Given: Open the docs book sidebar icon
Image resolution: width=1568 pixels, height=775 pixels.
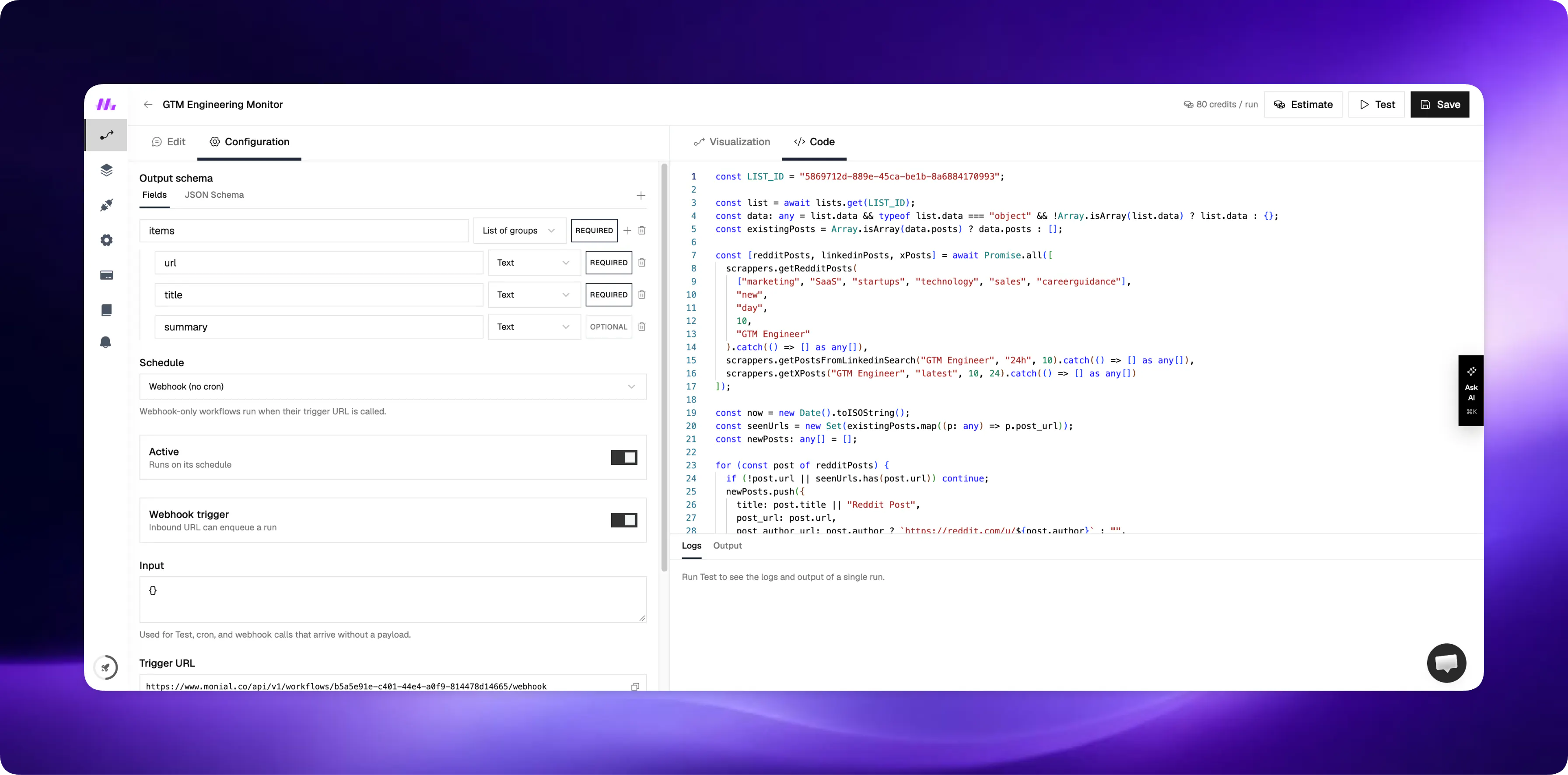Looking at the screenshot, I should (106, 310).
